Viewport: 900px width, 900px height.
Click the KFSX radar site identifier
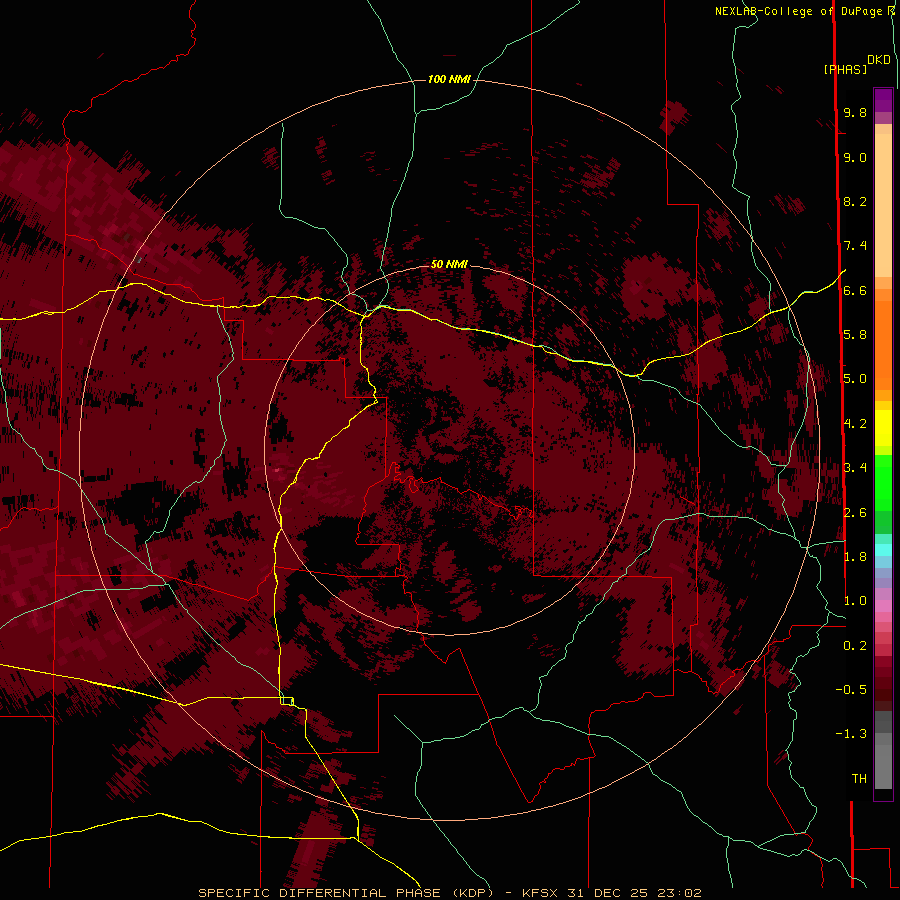click(540, 893)
